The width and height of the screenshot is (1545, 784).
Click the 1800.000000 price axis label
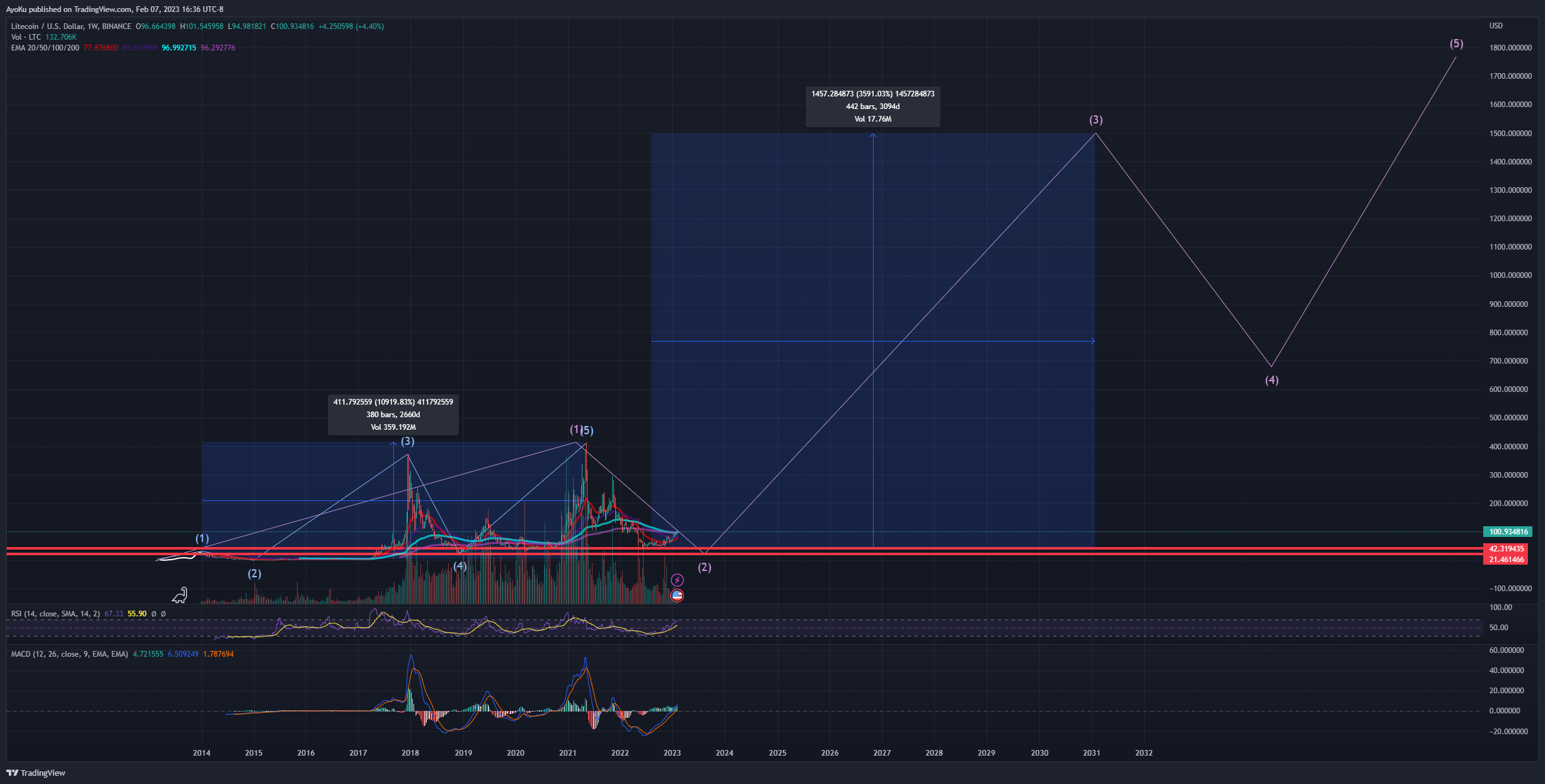point(1510,48)
